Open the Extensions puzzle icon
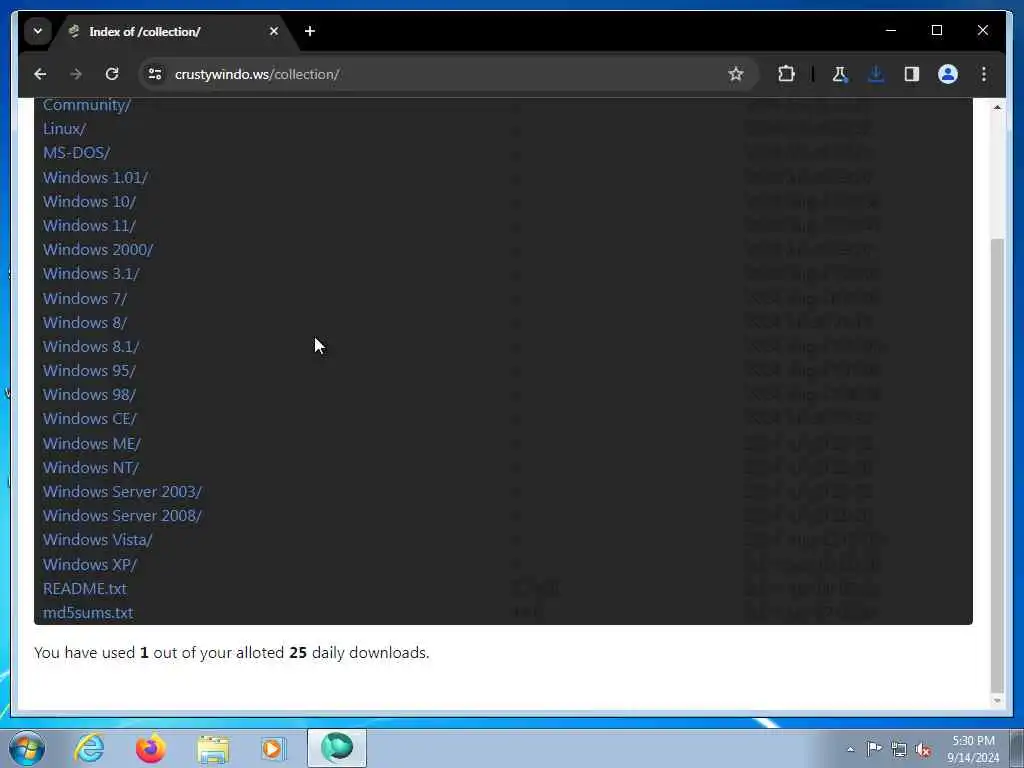This screenshot has height=768, width=1024. click(x=786, y=74)
